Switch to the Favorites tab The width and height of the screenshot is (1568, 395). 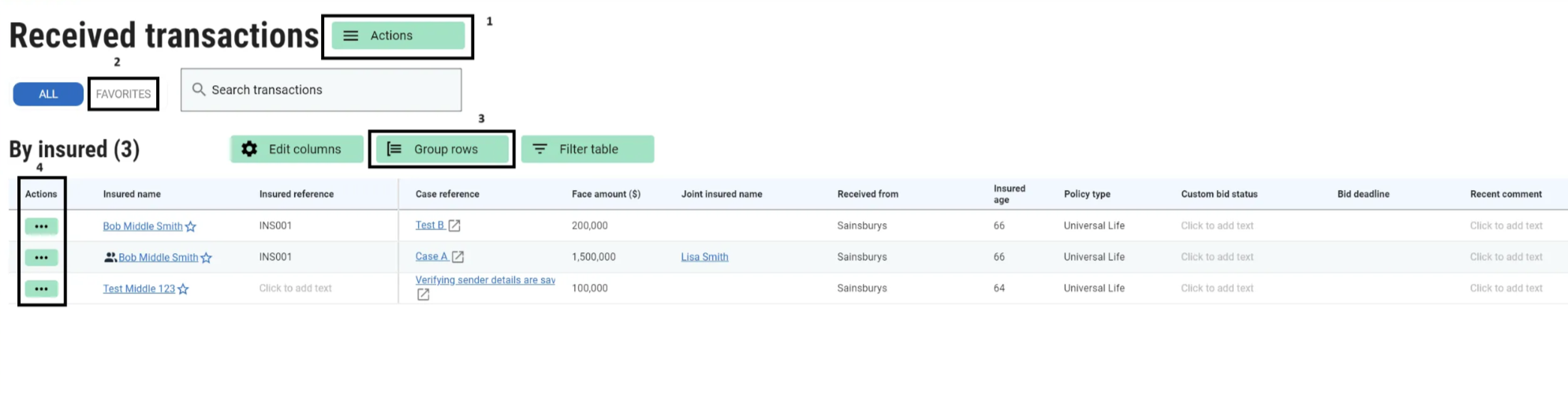click(x=123, y=94)
